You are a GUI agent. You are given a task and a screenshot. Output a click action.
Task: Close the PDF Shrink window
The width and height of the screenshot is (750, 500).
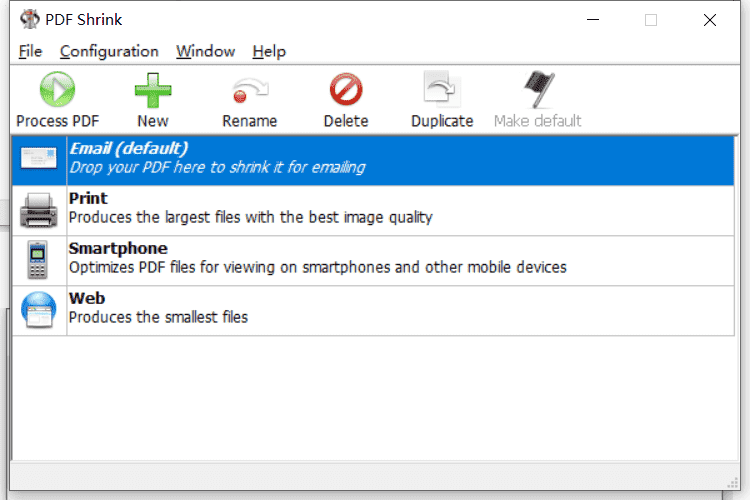[x=710, y=20]
